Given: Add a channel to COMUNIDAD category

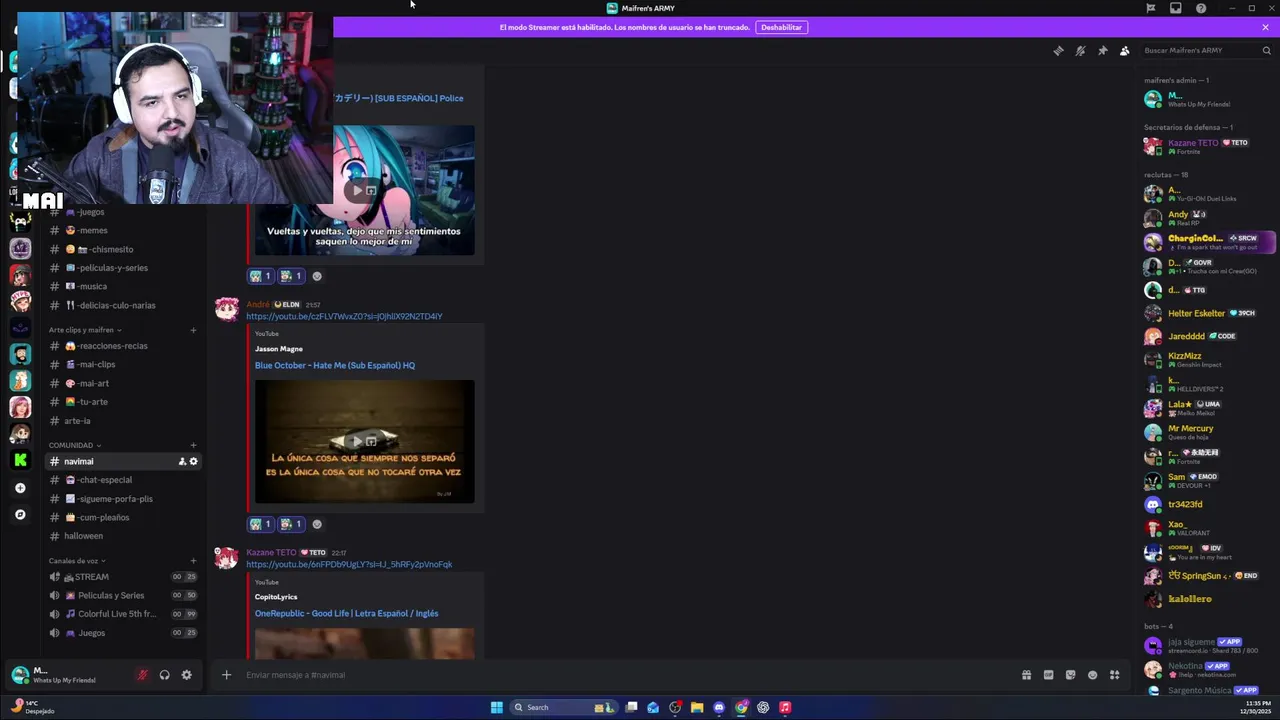Looking at the screenshot, I should (193, 445).
